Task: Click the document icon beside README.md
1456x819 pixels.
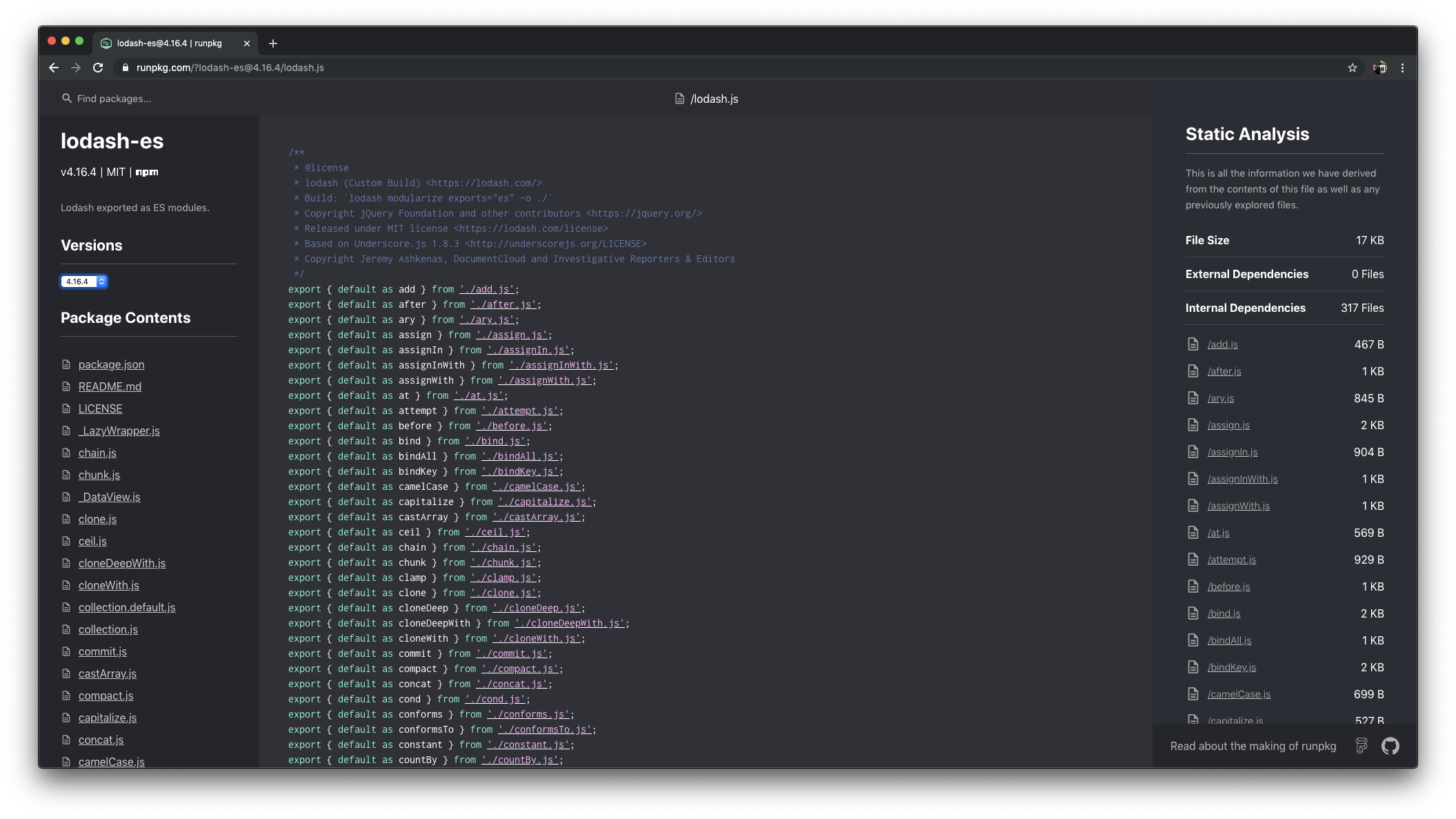Action: (x=66, y=386)
